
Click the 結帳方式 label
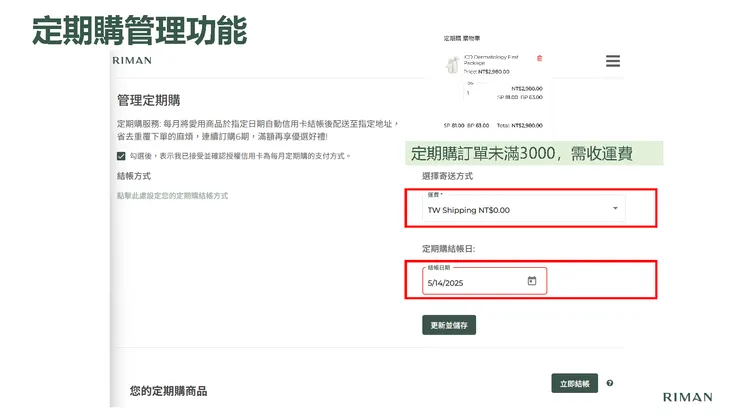pos(134,176)
